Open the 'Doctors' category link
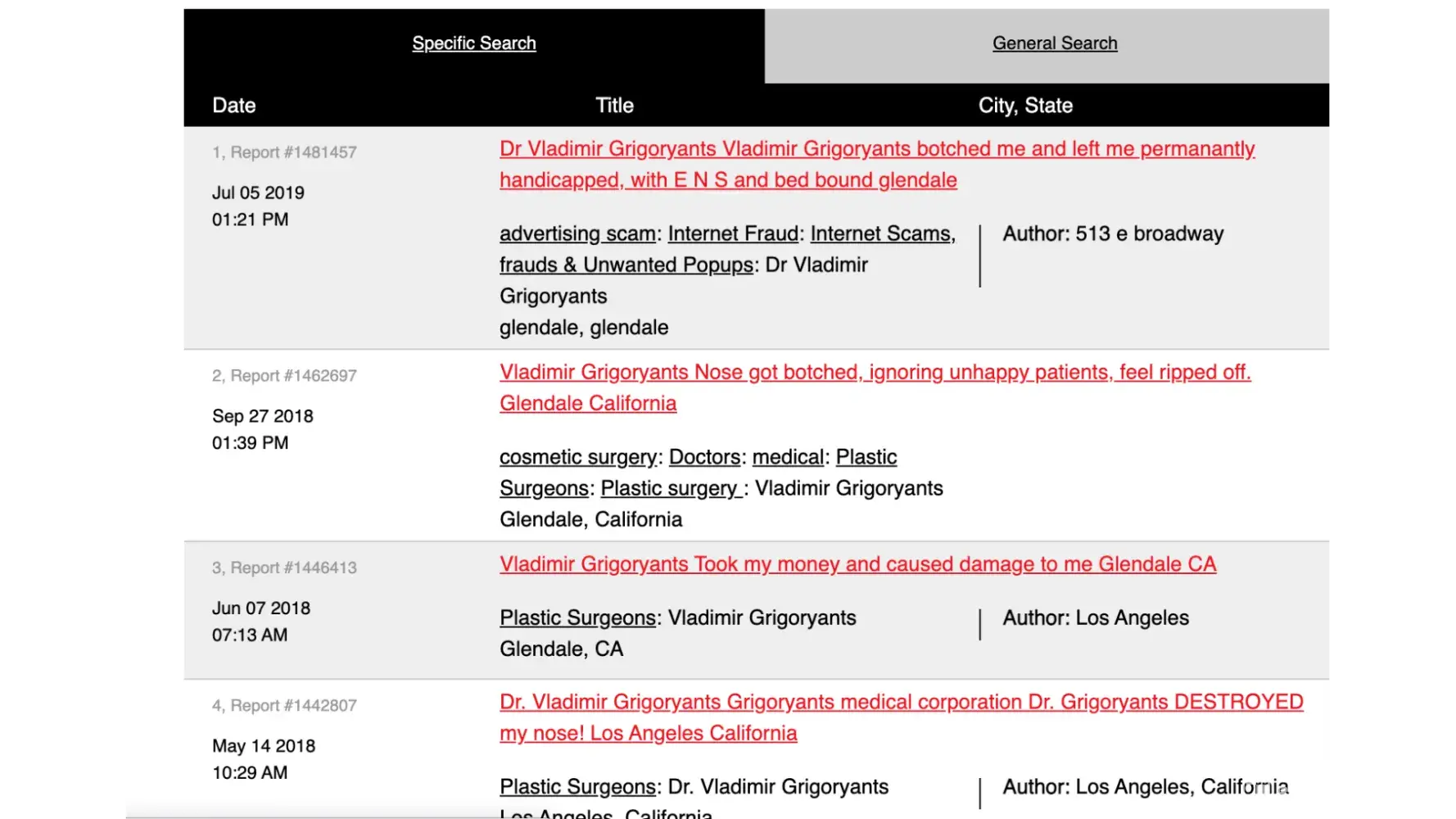Viewport: 1456px width, 819px height. point(704,457)
